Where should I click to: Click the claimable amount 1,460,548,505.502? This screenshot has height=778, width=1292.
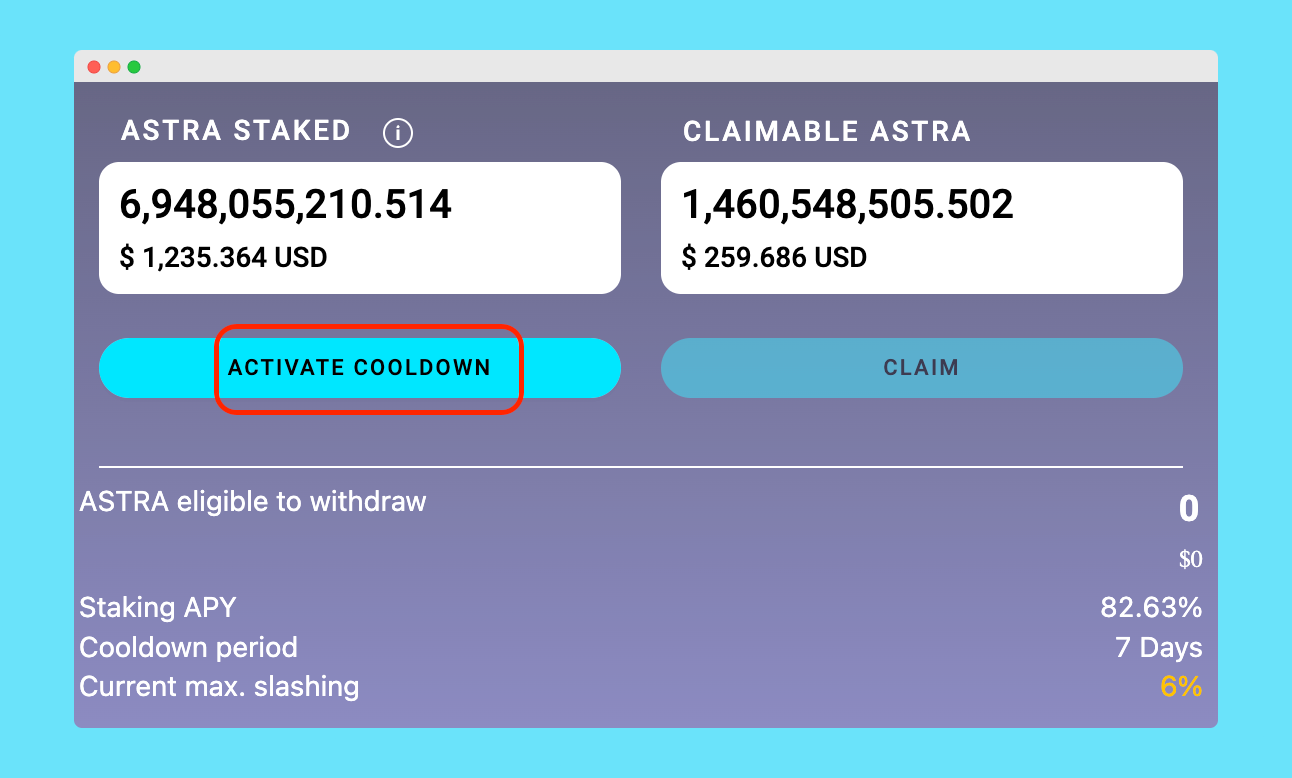click(848, 206)
